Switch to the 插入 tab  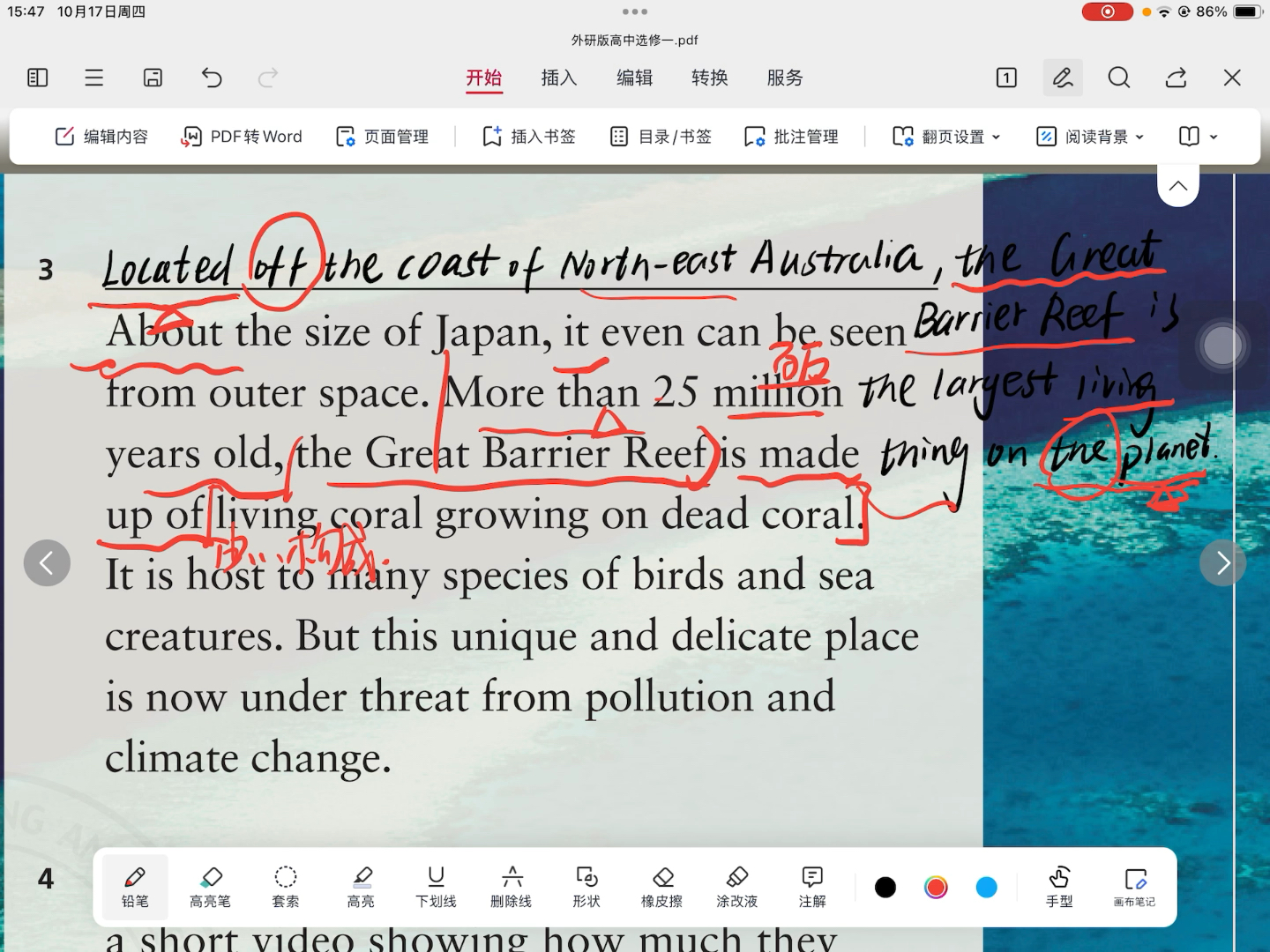pyautogui.click(x=558, y=78)
